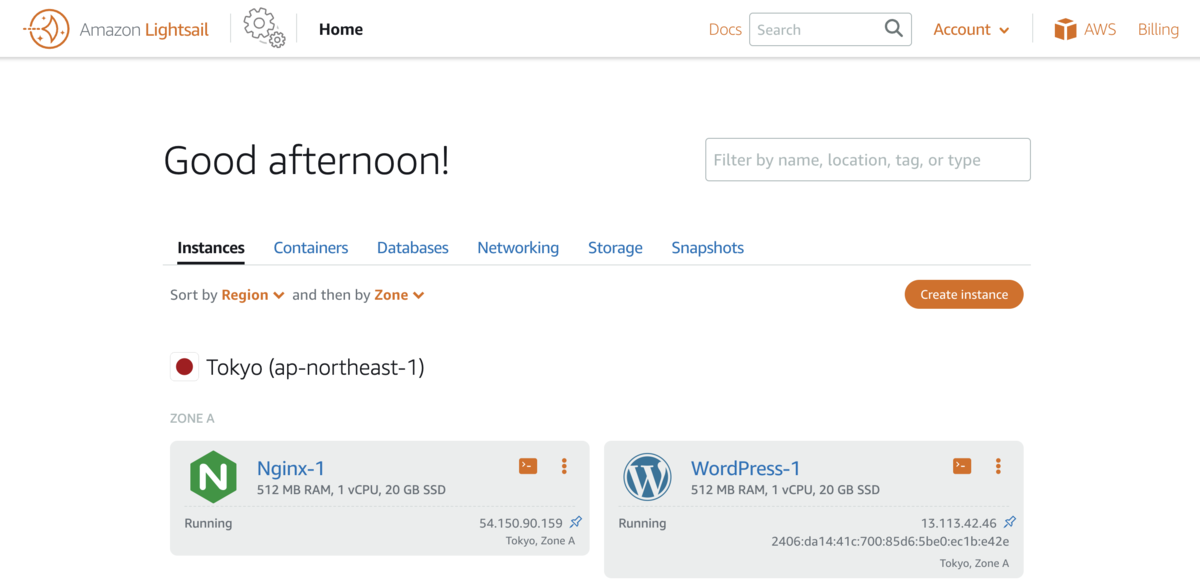The height and width of the screenshot is (585, 1200).
Task: Open the WordPress-1 browser SSH terminal icon
Action: pos(962,466)
